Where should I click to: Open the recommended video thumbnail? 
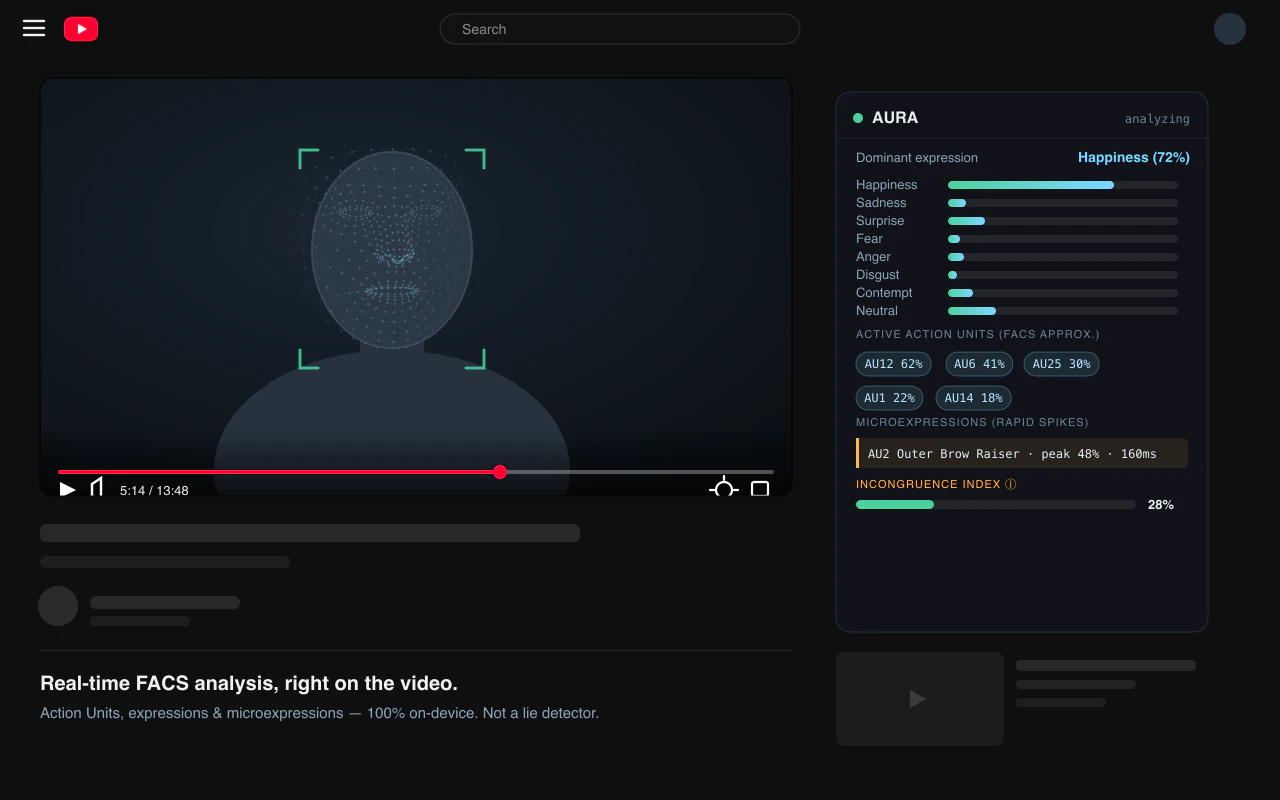[920, 699]
